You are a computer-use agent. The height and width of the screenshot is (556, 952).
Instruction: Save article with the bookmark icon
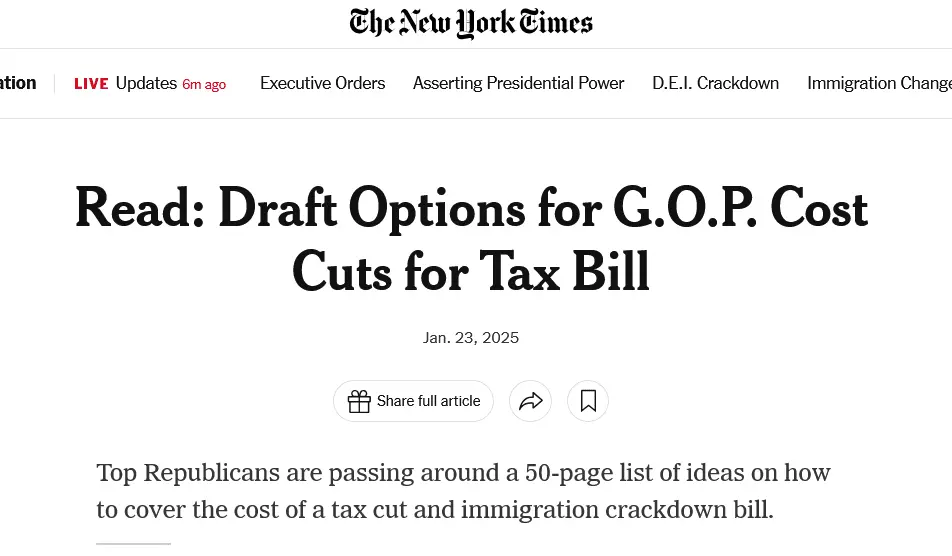click(x=588, y=401)
